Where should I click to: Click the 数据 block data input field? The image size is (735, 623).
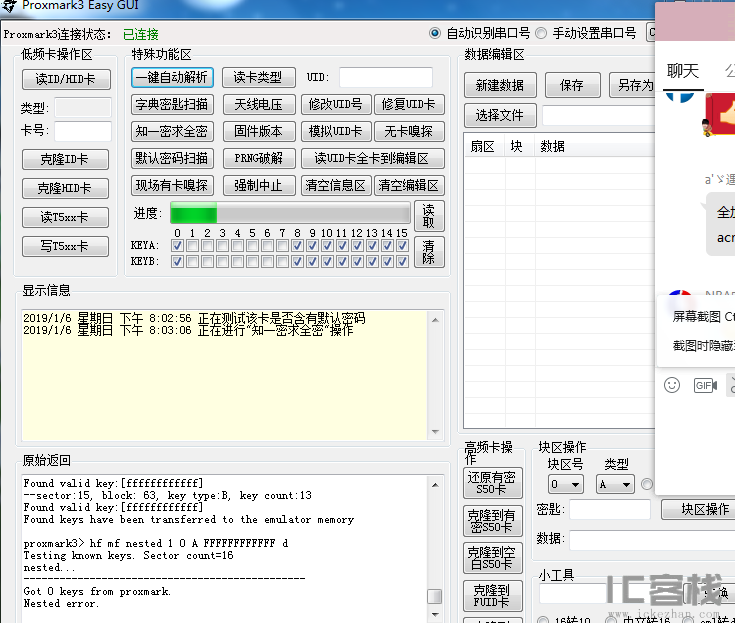(x=652, y=540)
